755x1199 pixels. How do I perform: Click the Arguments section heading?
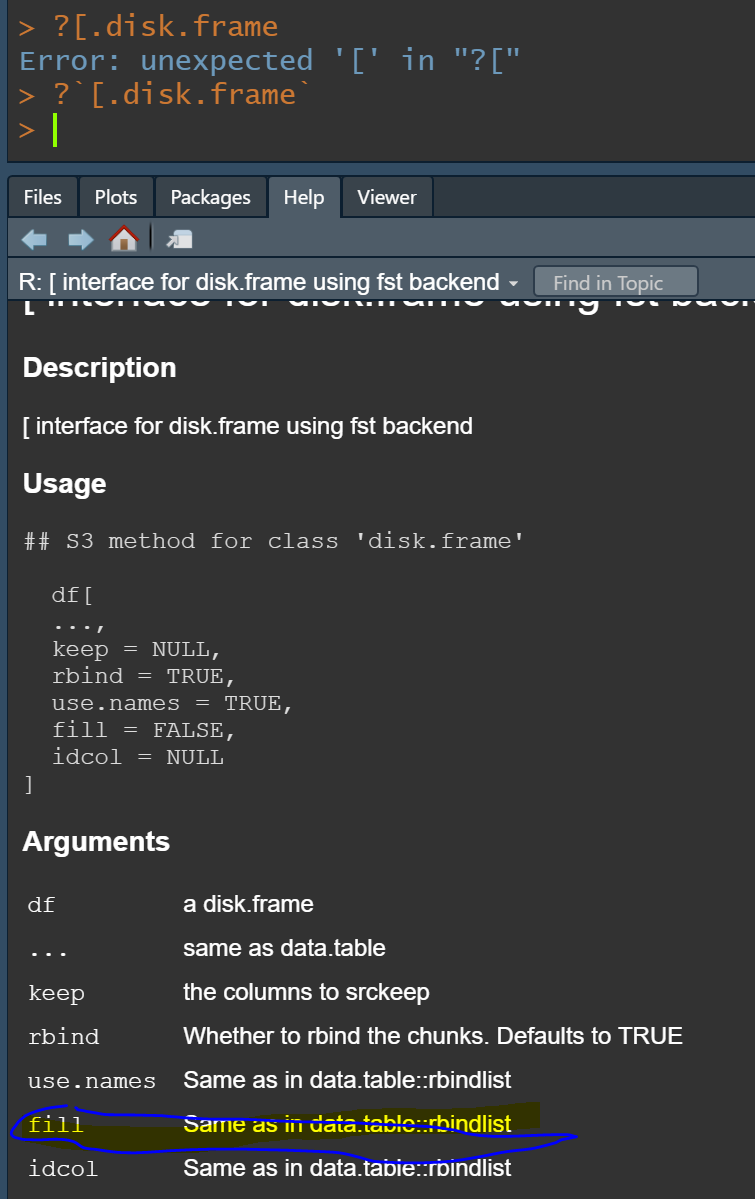point(96,841)
